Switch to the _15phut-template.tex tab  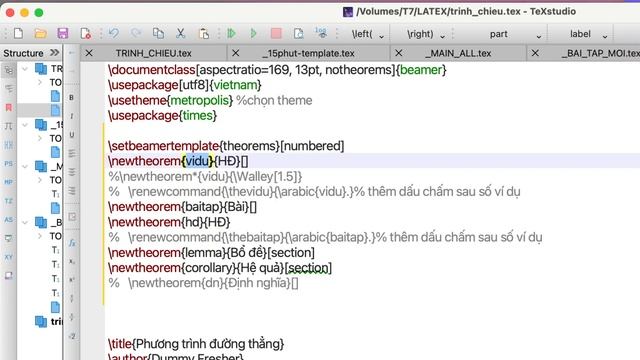coord(309,53)
